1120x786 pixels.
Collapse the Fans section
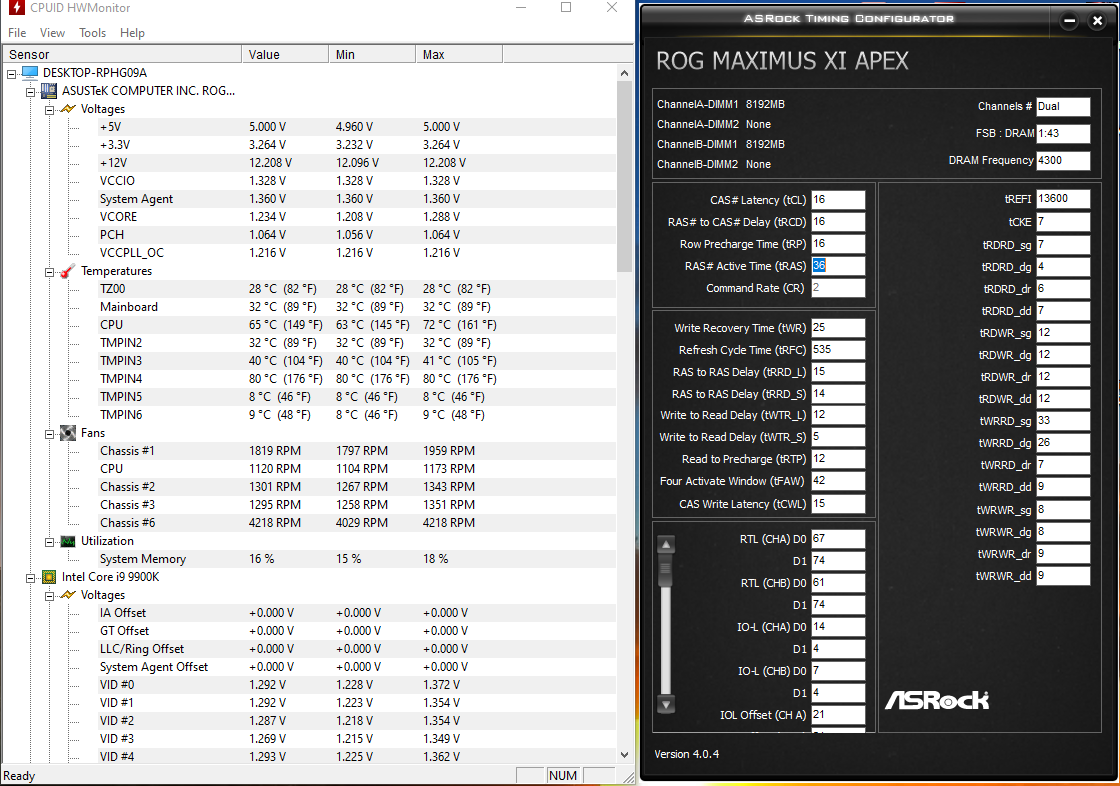(49, 434)
